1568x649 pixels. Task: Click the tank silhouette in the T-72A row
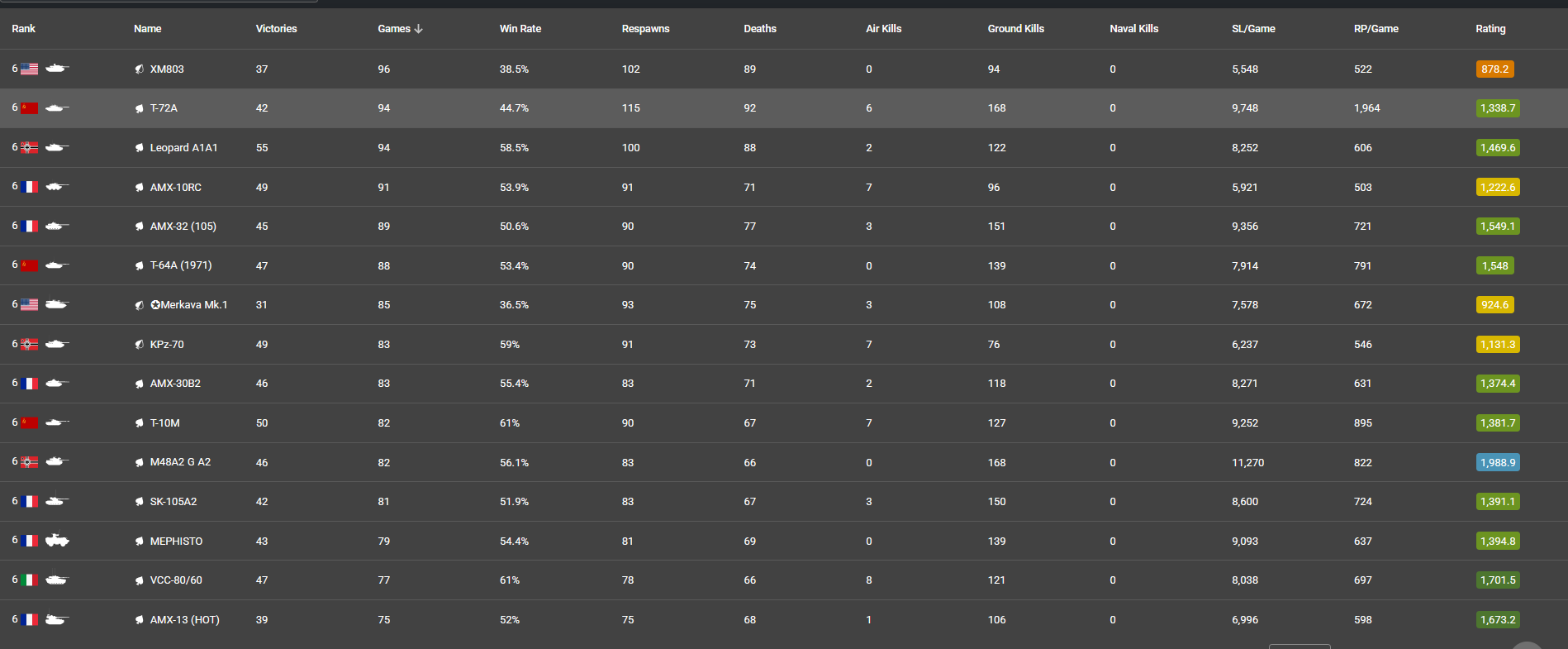pyautogui.click(x=57, y=108)
